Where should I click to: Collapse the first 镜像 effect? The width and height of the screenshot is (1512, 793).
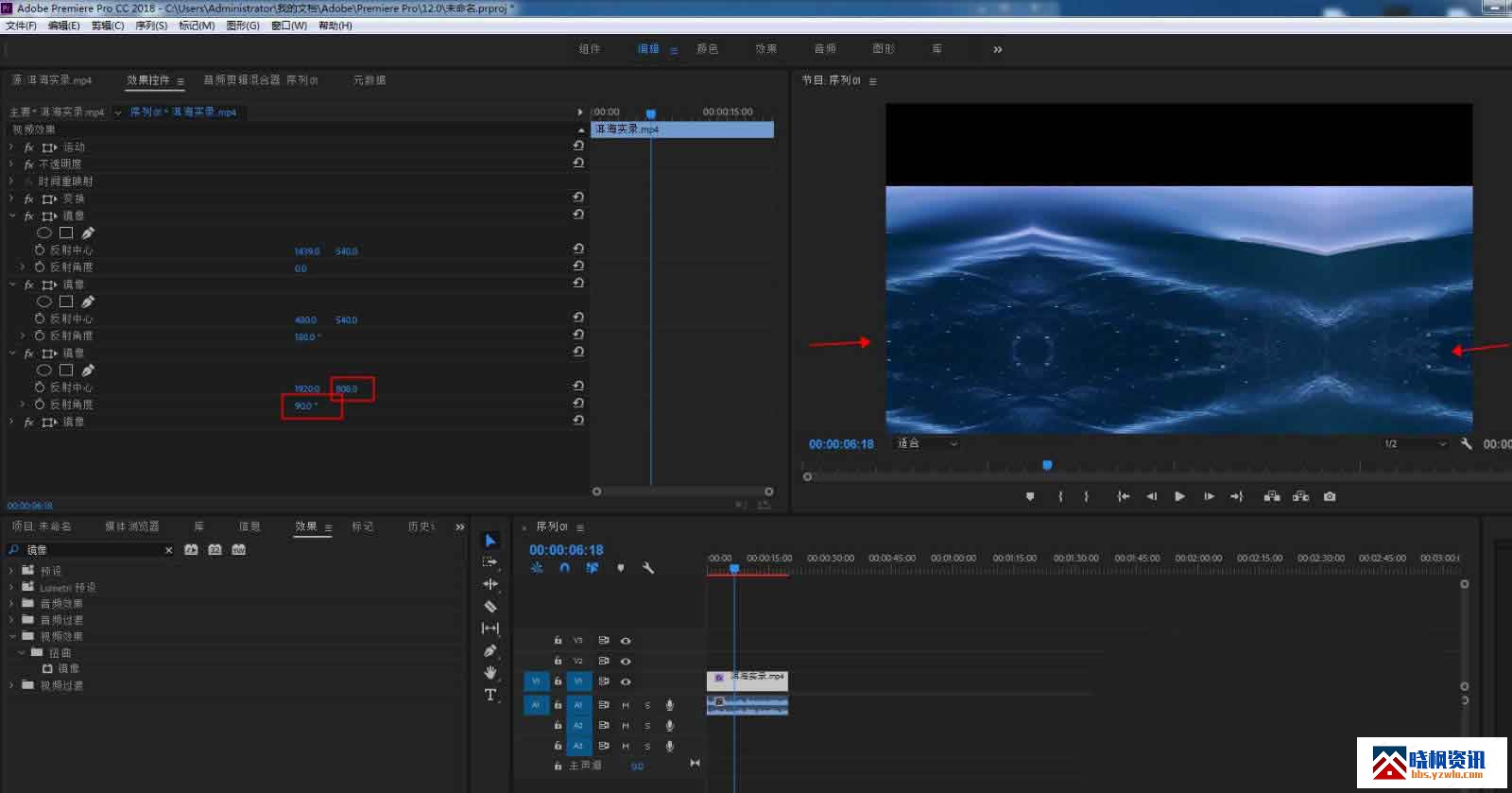coord(12,215)
